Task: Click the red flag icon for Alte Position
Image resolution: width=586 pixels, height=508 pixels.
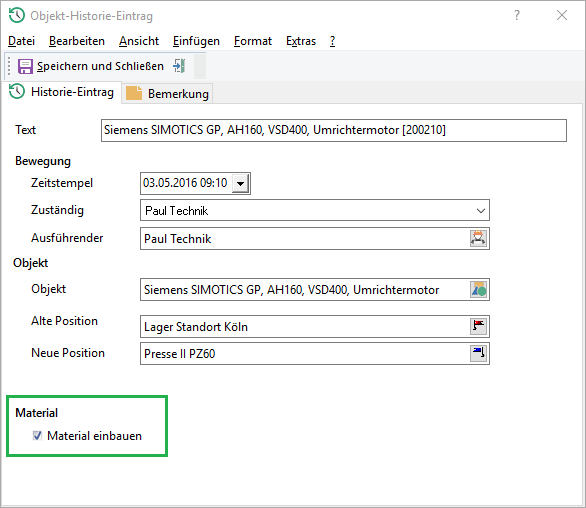Action: [478, 326]
